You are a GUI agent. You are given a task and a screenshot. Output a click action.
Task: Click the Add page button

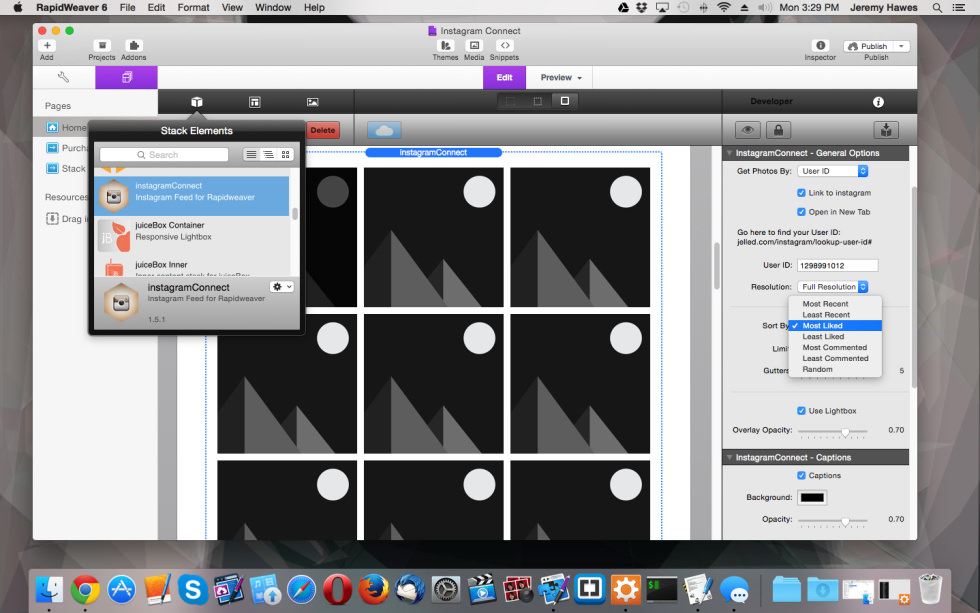(47, 46)
